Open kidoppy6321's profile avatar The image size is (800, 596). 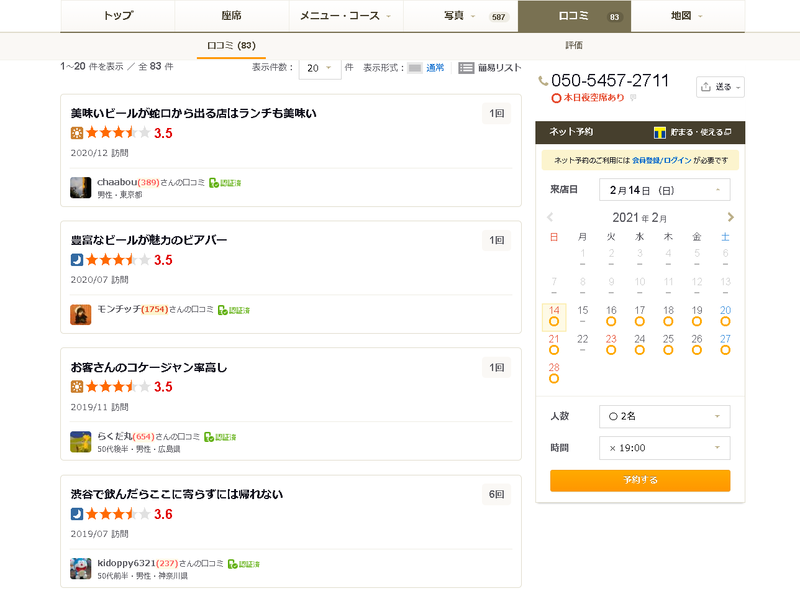point(81,568)
